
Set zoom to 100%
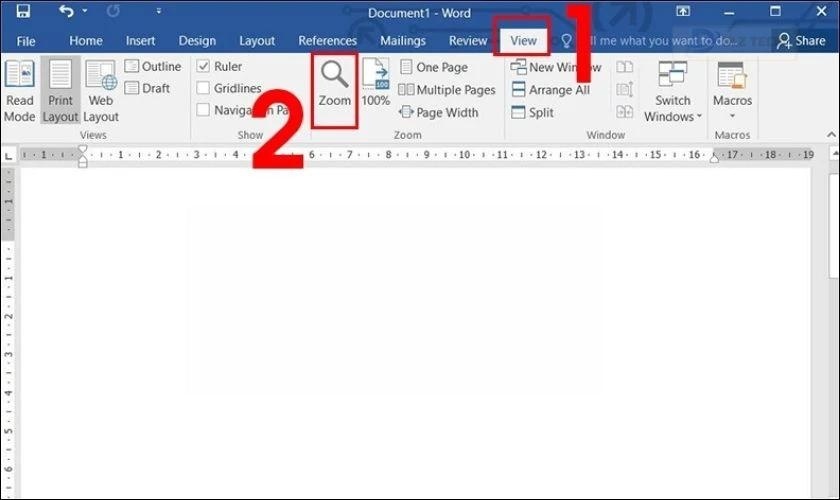(x=376, y=83)
